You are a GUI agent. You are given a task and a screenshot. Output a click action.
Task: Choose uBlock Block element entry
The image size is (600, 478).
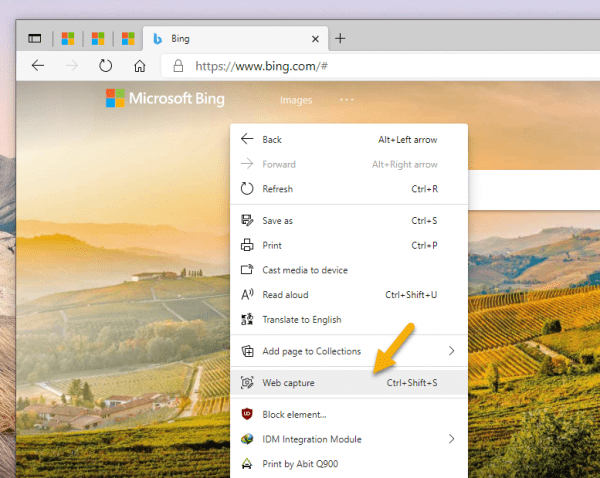pos(349,414)
